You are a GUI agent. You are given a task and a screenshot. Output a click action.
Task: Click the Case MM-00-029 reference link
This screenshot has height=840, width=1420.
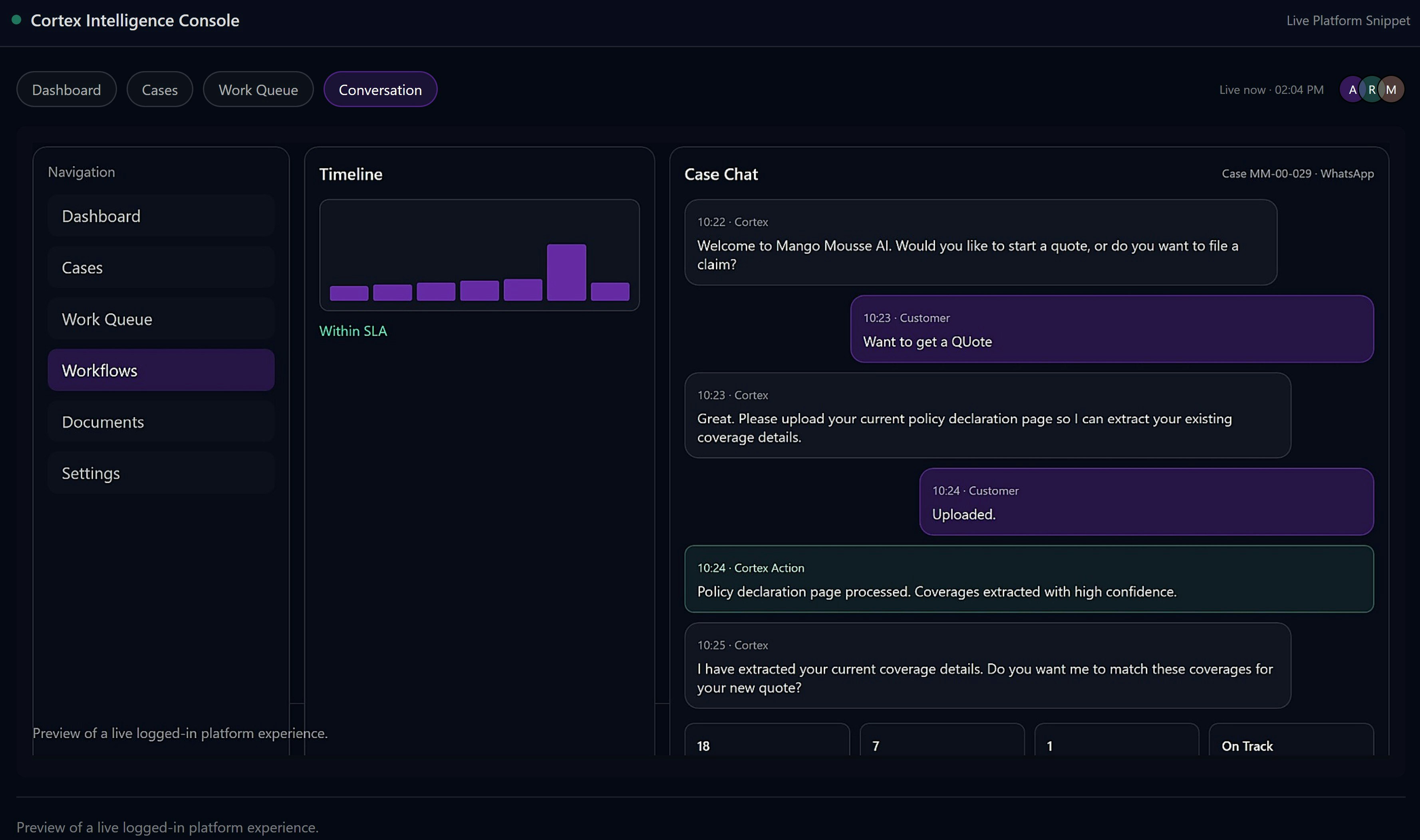click(x=1266, y=174)
